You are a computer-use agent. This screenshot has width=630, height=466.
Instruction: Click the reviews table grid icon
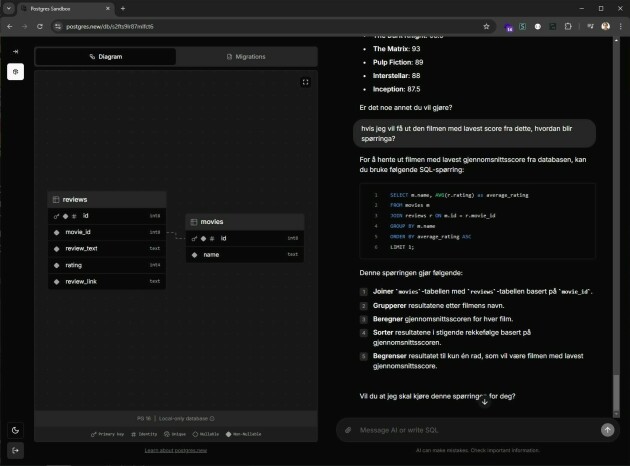(x=56, y=200)
